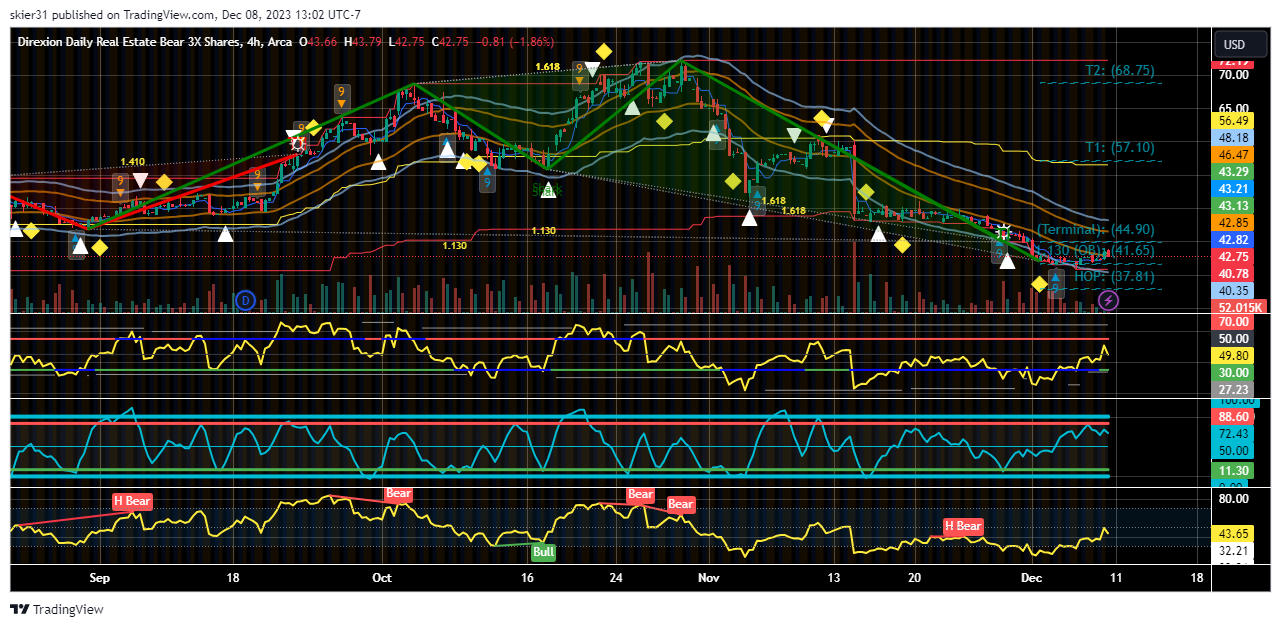
Task: Click the TradingView logo at bottom left
Action: [x=57, y=609]
